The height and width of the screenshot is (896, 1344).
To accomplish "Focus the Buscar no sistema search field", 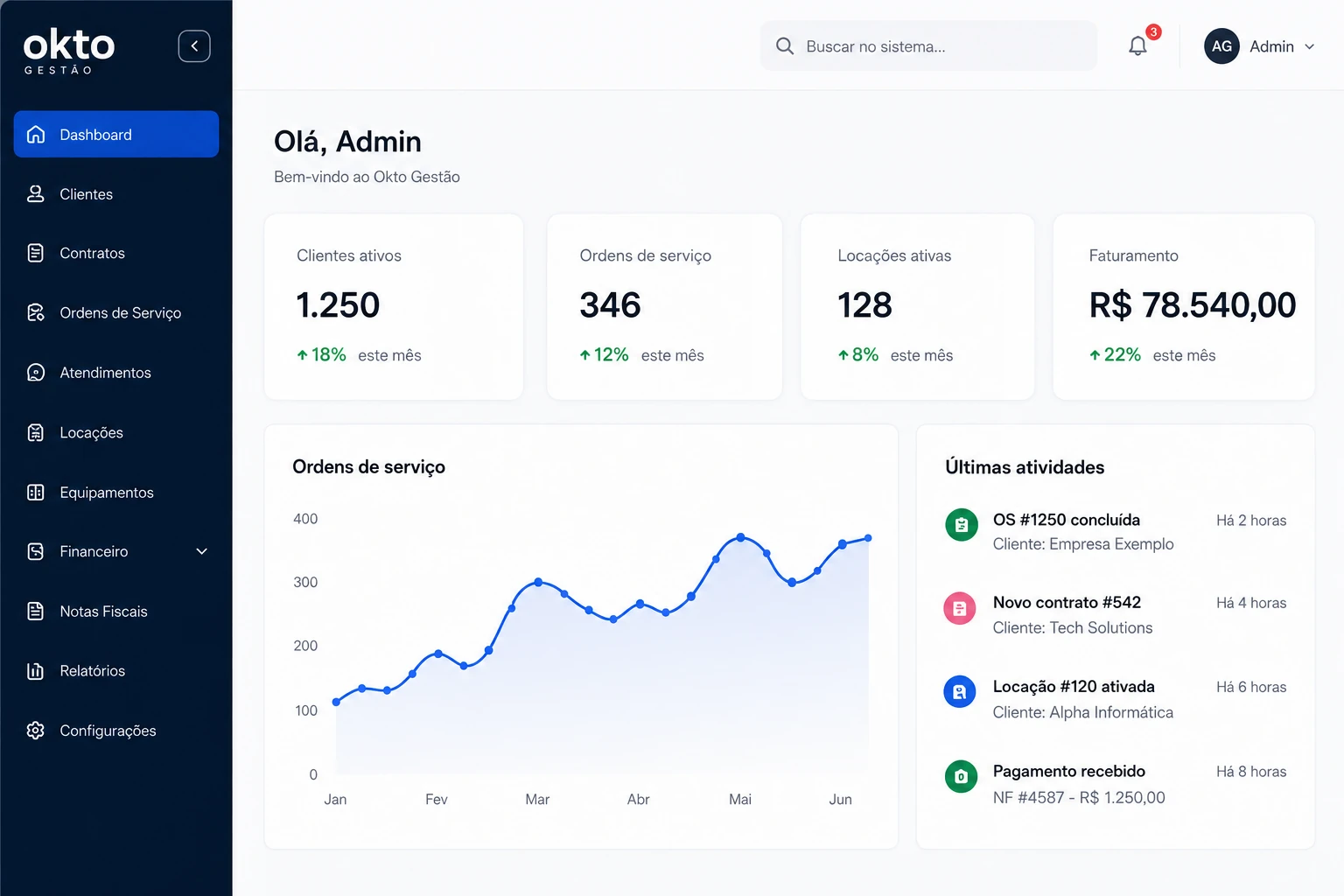I will [x=928, y=46].
